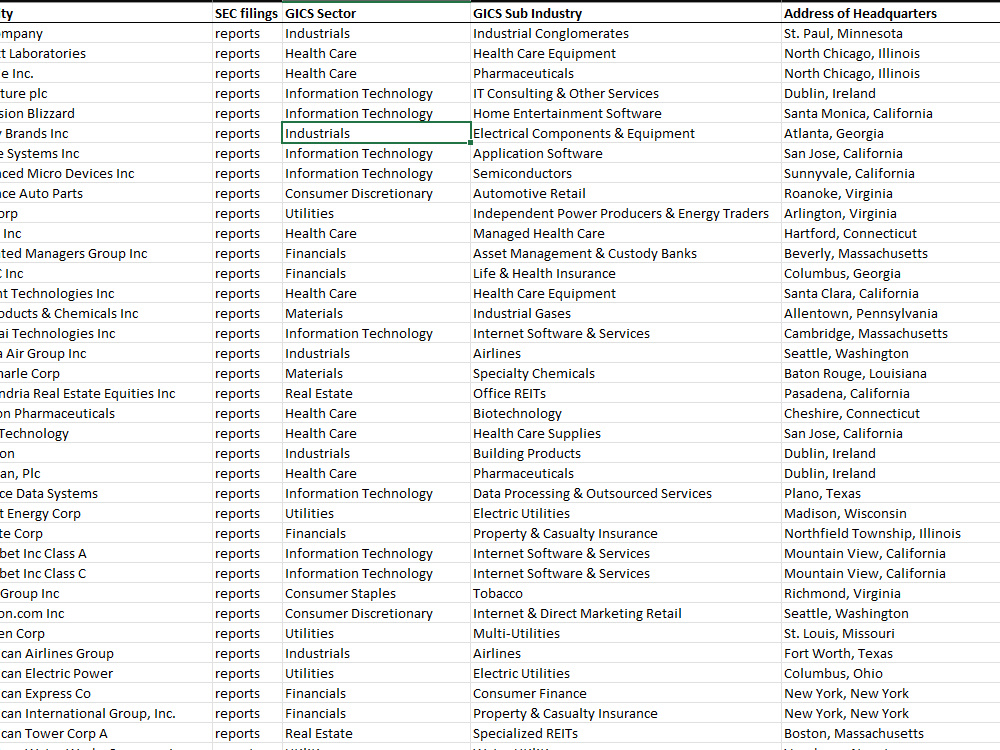Select Electrical Components & Equipment cell
This screenshot has width=1000, height=750.
tap(625, 133)
